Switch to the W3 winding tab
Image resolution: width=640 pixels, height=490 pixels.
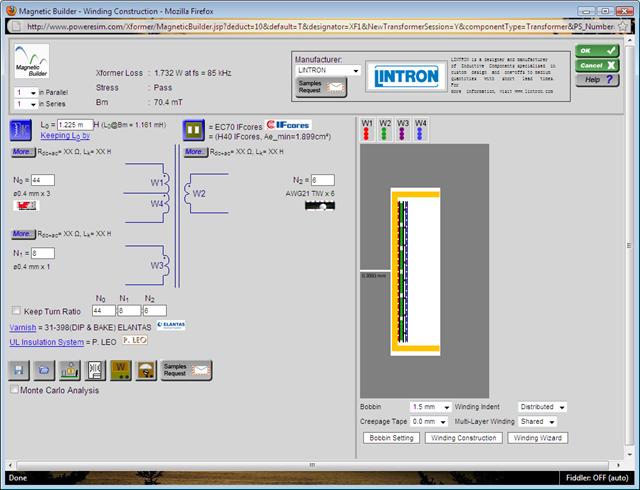[x=403, y=129]
